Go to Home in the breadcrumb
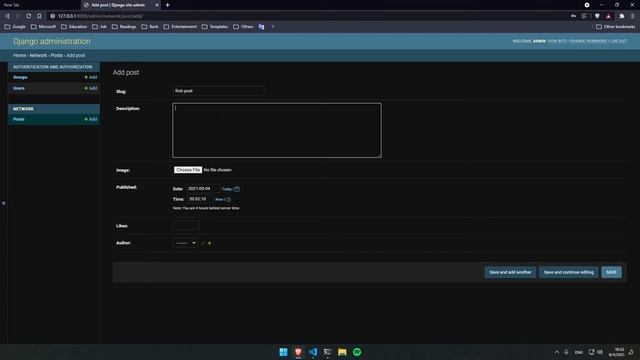 19,55
